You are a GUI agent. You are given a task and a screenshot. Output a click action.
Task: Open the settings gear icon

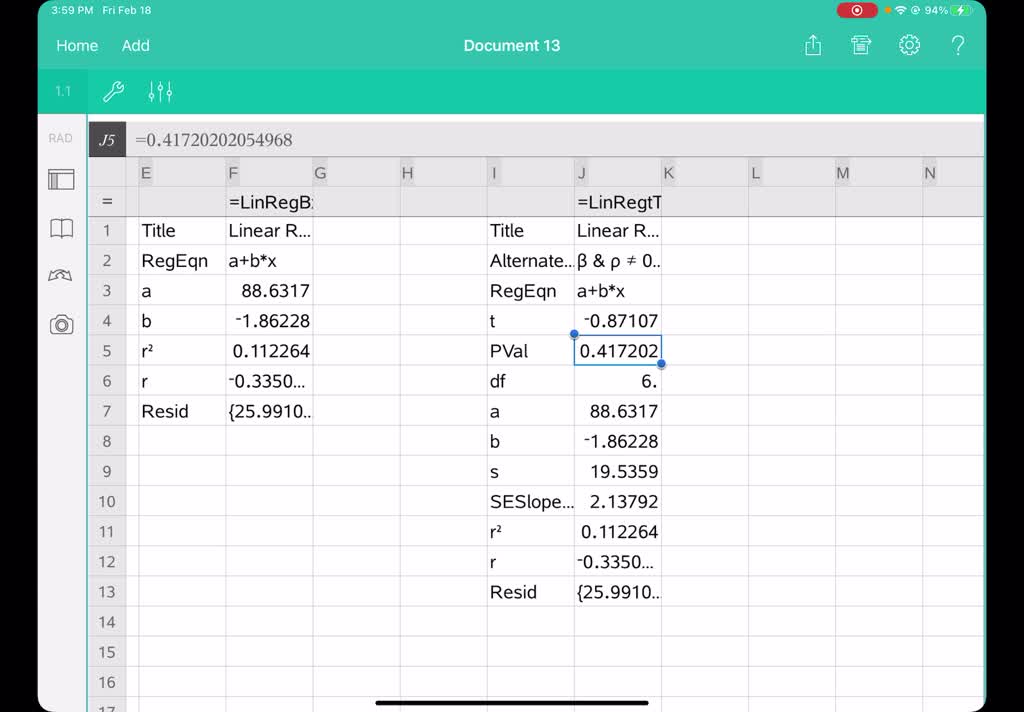909,45
